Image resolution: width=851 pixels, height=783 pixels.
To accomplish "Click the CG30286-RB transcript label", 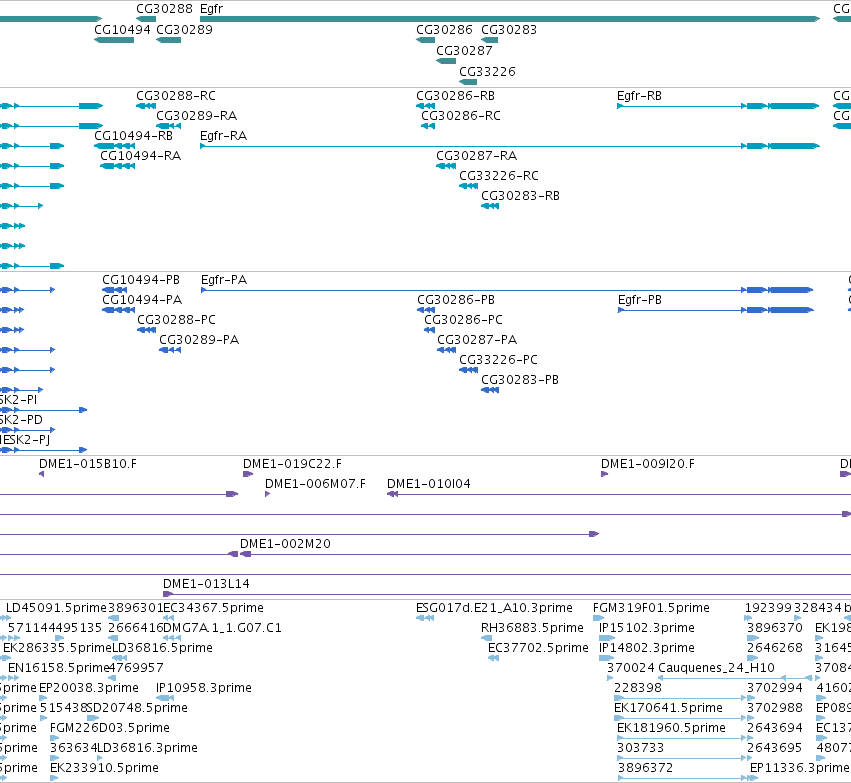I will (455, 96).
